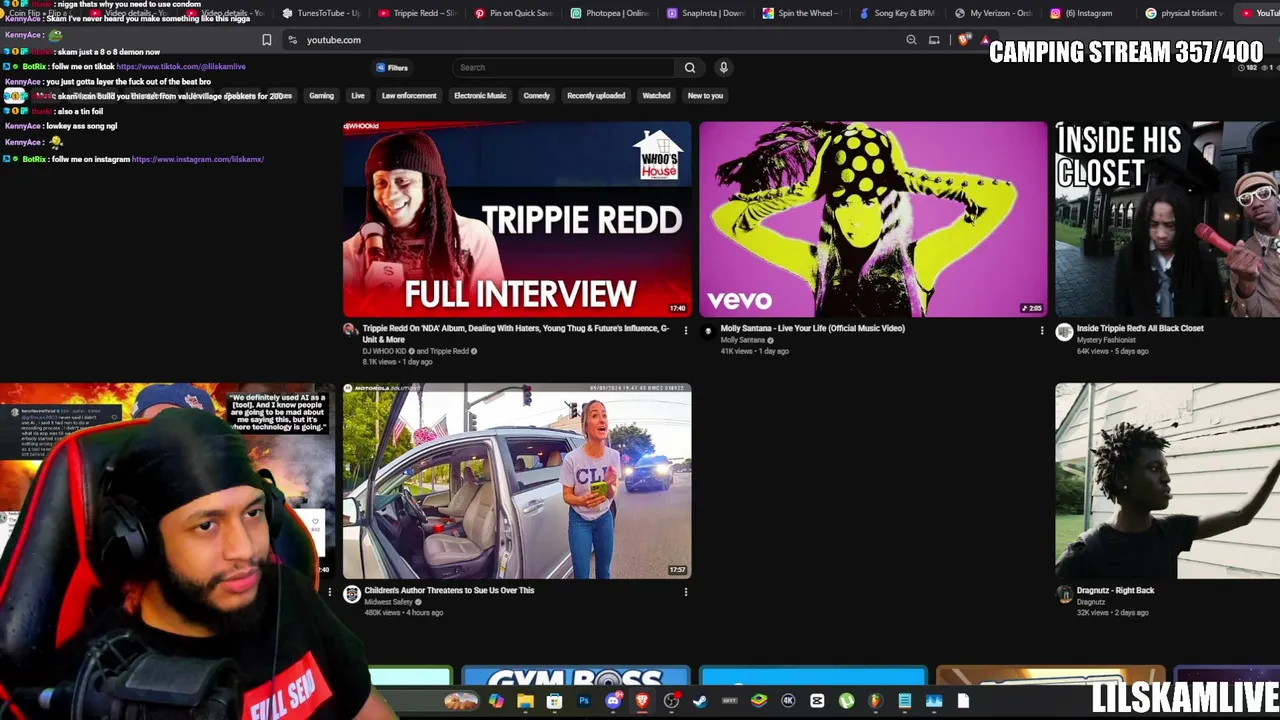Open DJ WHOO KID channel avatar
This screenshot has width=1280, height=720.
pos(350,330)
